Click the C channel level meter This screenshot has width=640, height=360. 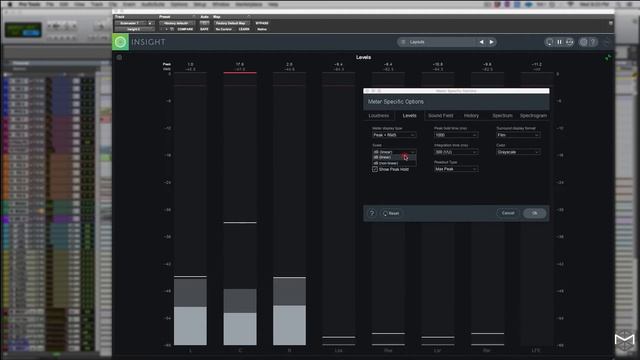click(x=240, y=209)
